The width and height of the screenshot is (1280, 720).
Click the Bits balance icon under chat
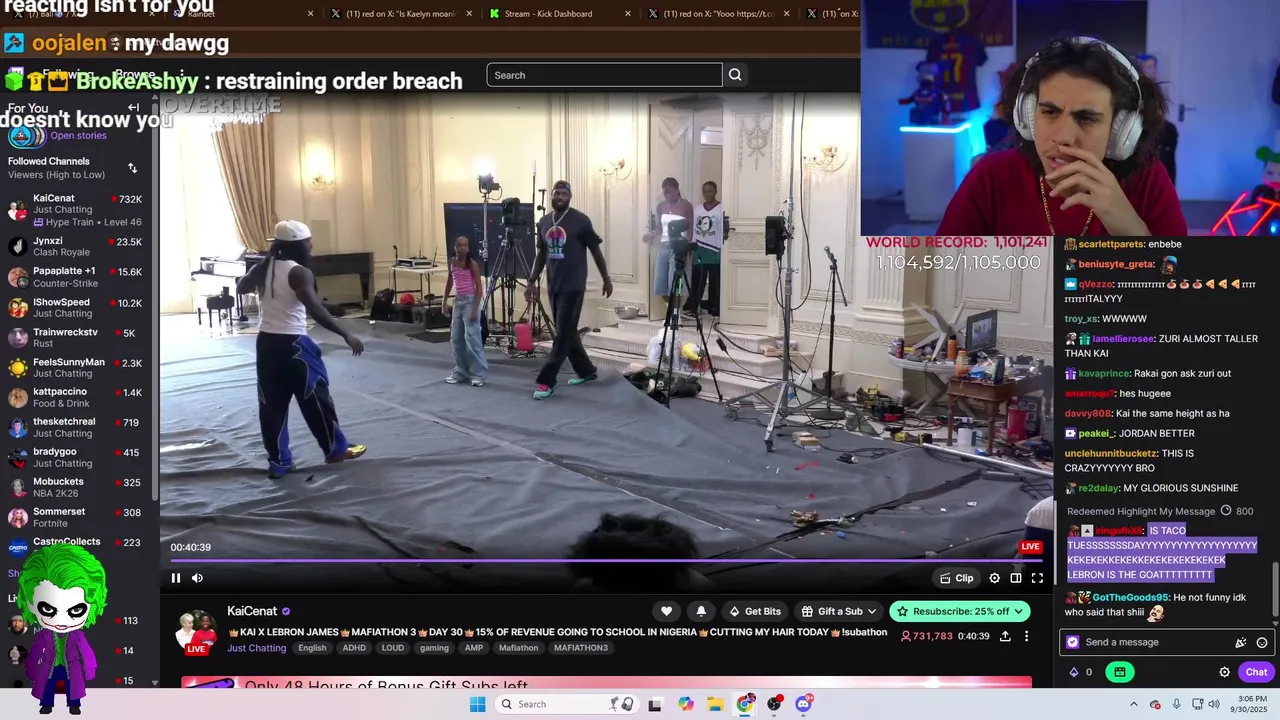coord(1075,672)
